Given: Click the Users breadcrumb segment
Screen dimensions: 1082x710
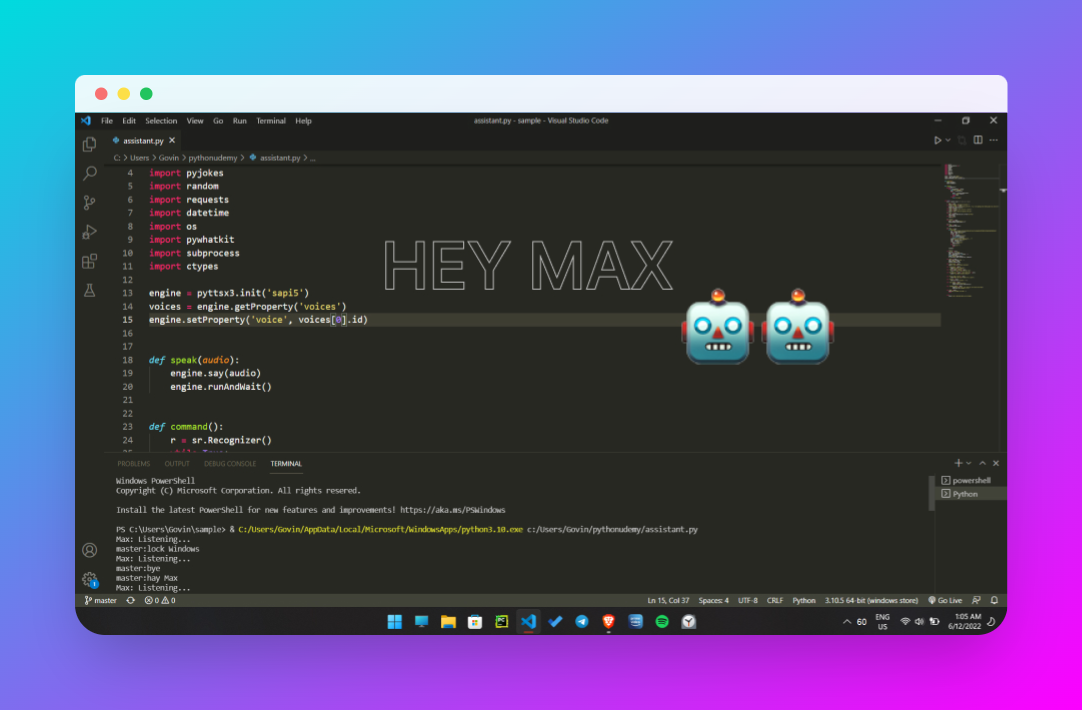Looking at the screenshot, I should [139, 158].
